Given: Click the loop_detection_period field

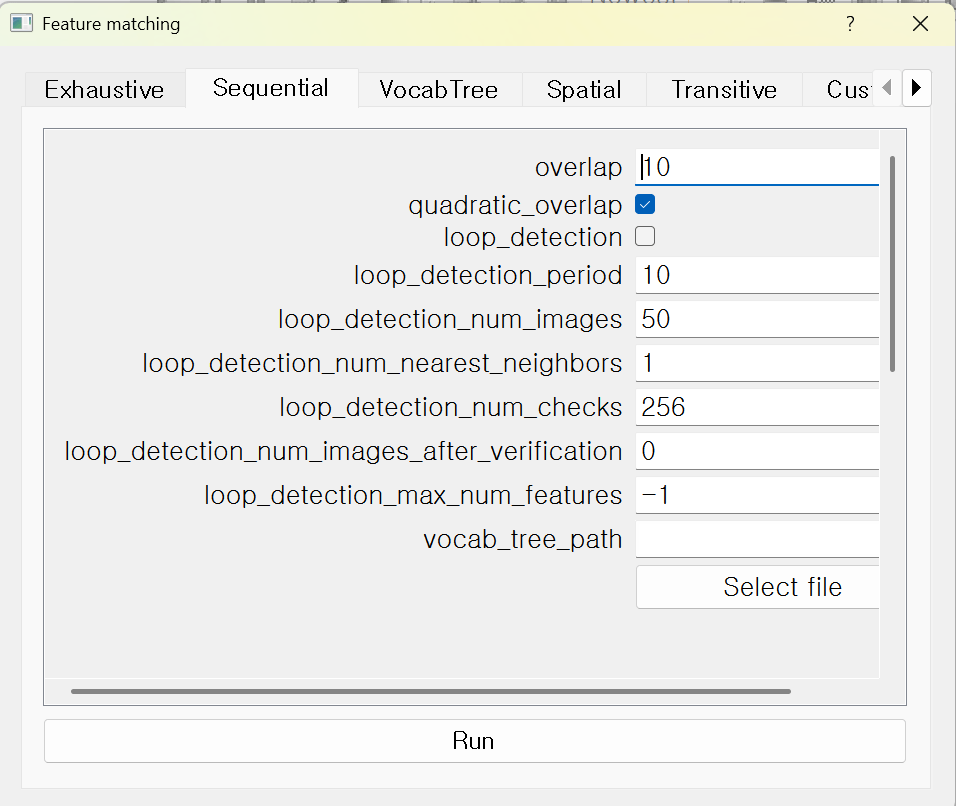Looking at the screenshot, I should click(757, 275).
